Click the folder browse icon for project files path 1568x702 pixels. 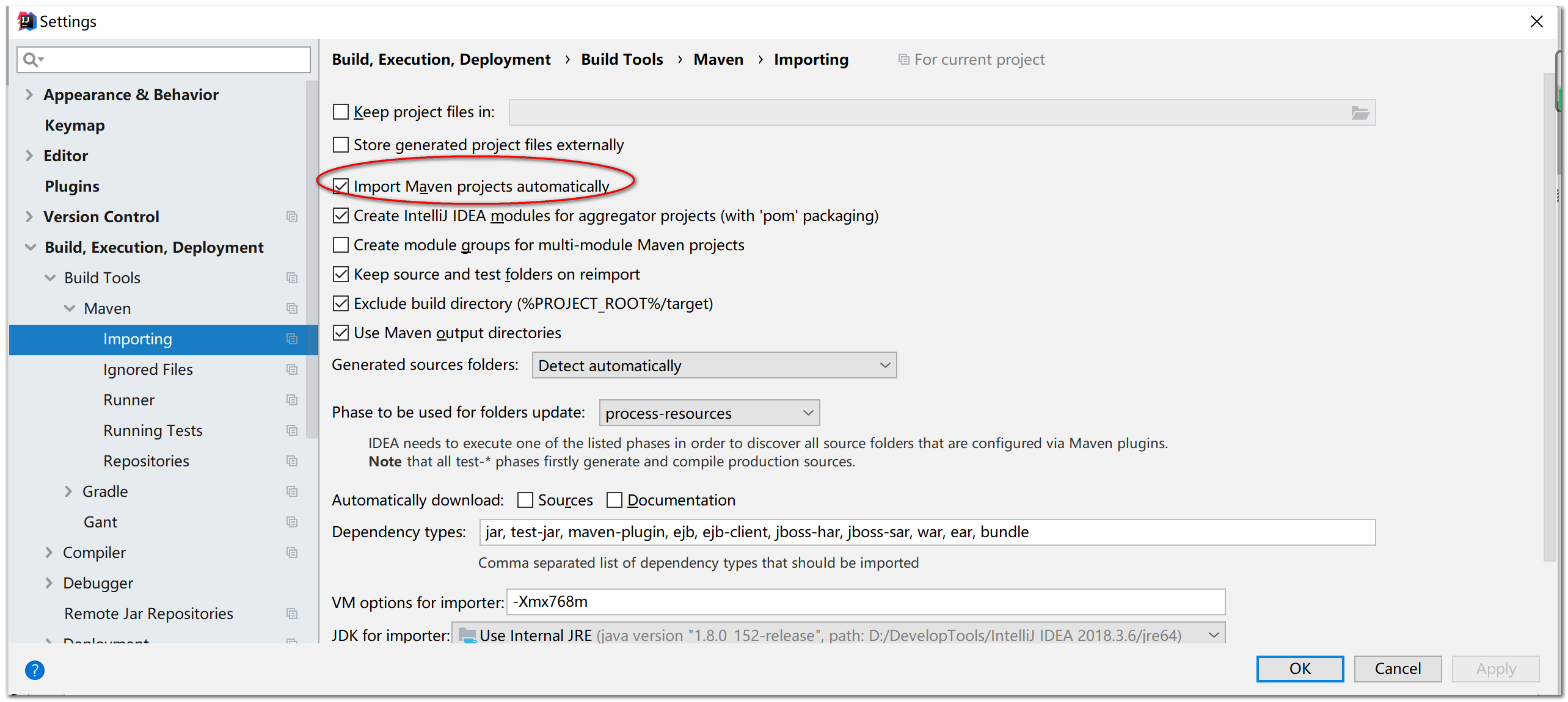point(1360,112)
